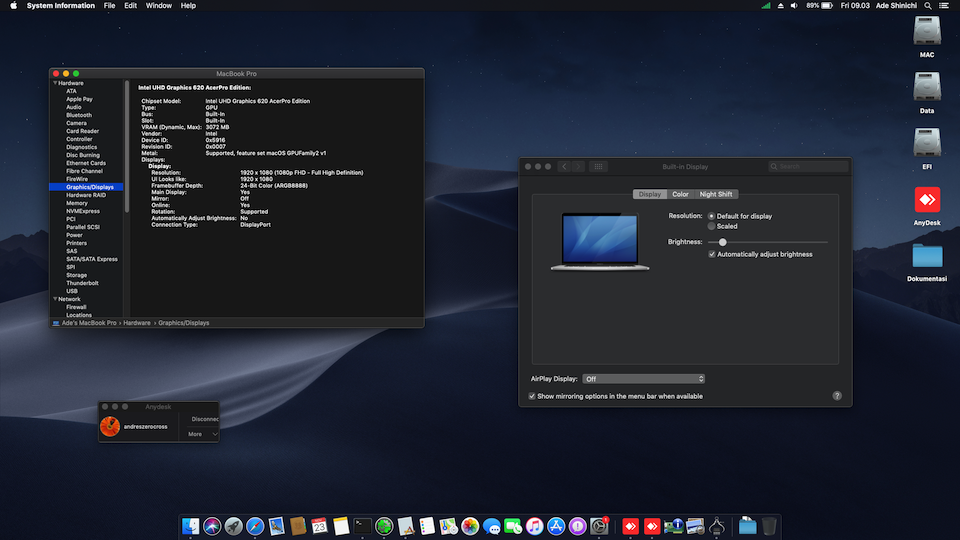Image resolution: width=960 pixels, height=540 pixels.
Task: Click Ade's MacBook Pro in path bar
Action: pos(89,323)
